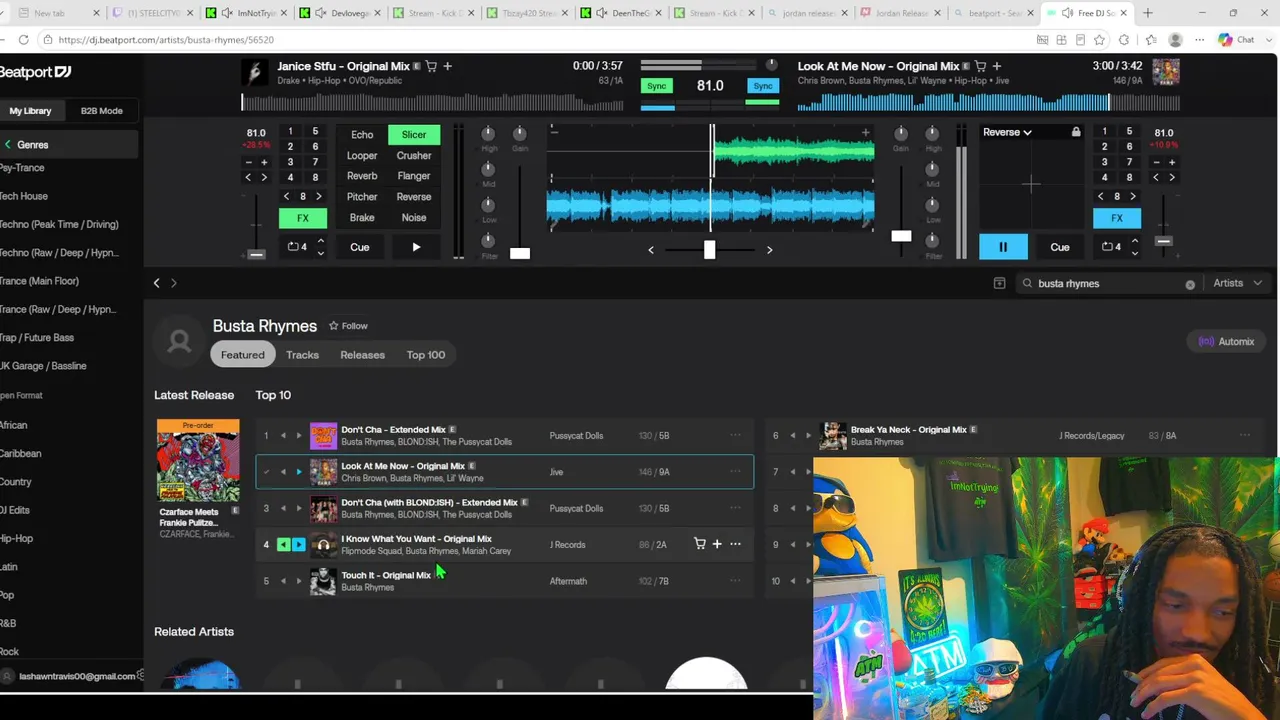Decrease left deck beat size below 8
This screenshot has height=720, width=1280.
point(287,197)
